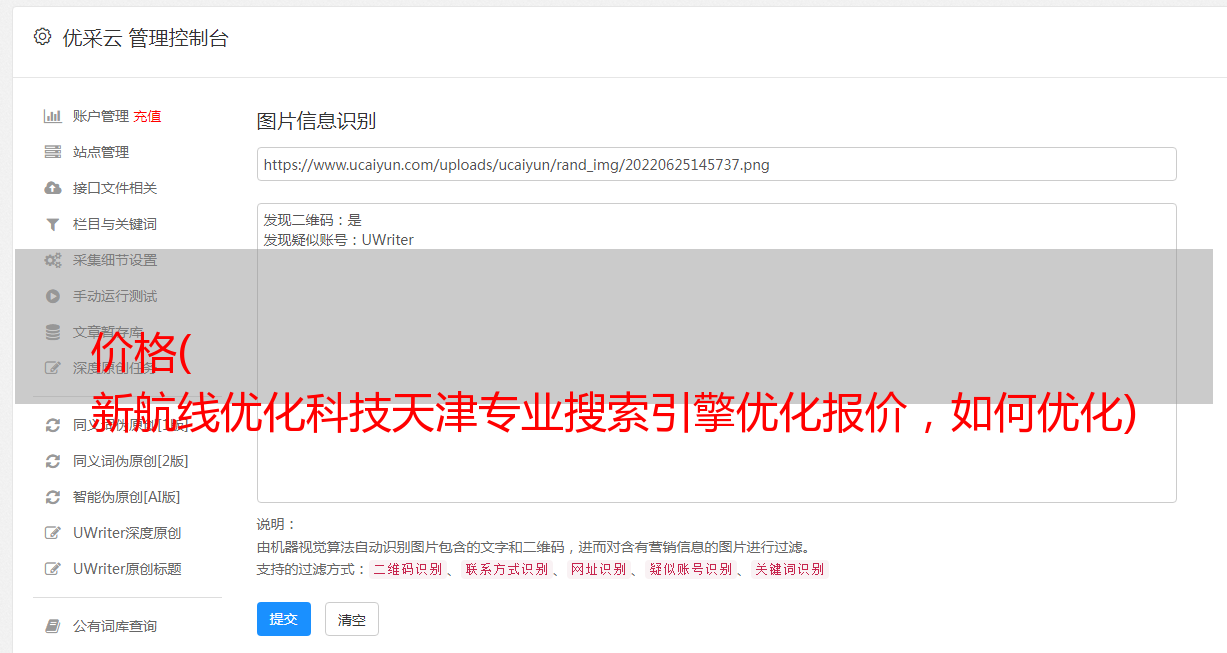The height and width of the screenshot is (653, 1227).
Task: Click the database icon for 文章暂存库
Action: point(53,332)
